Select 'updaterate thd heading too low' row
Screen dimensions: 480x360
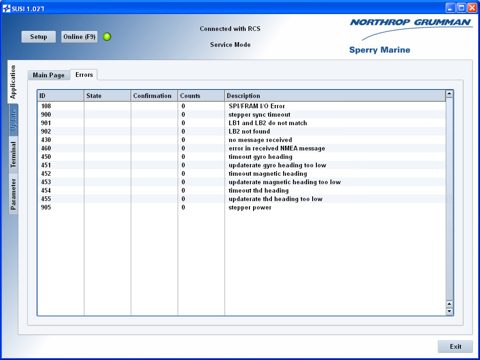point(241,199)
